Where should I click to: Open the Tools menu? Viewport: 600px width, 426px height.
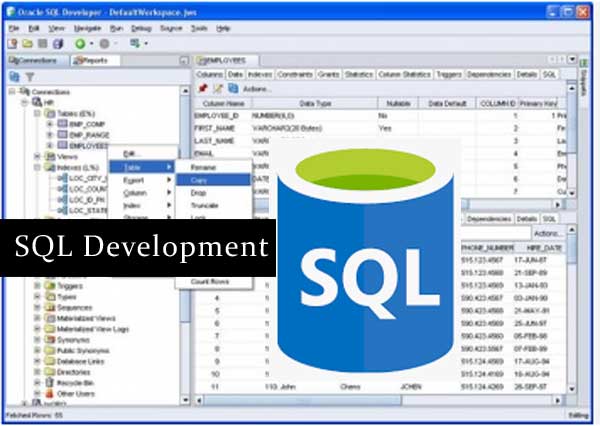click(199, 28)
